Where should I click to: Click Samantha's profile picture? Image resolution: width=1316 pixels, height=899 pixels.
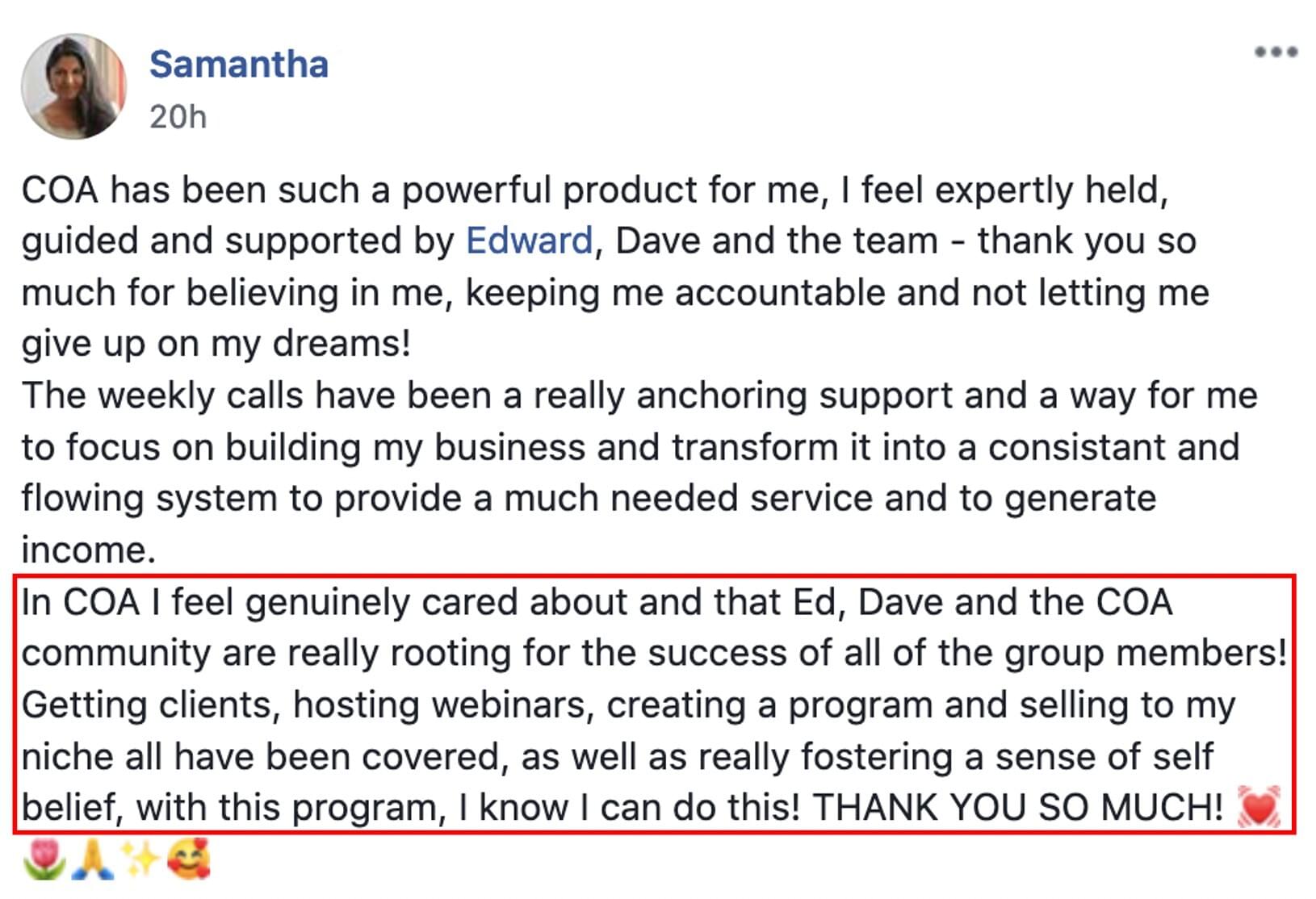(x=74, y=86)
